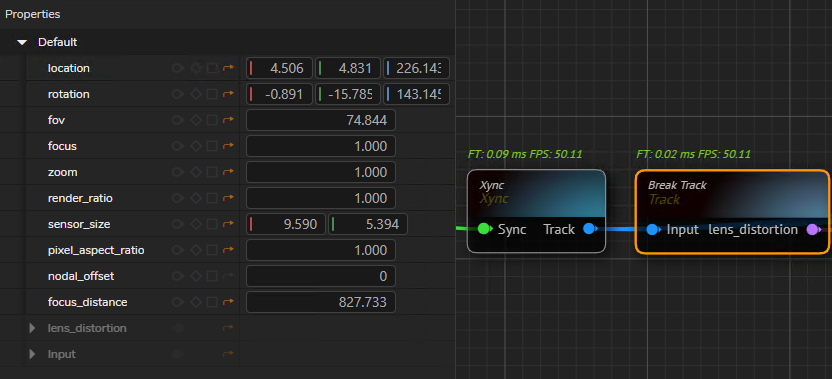Toggle the square checkbox in focus_distance row
Image resolution: width=832 pixels, height=379 pixels.
(212, 302)
